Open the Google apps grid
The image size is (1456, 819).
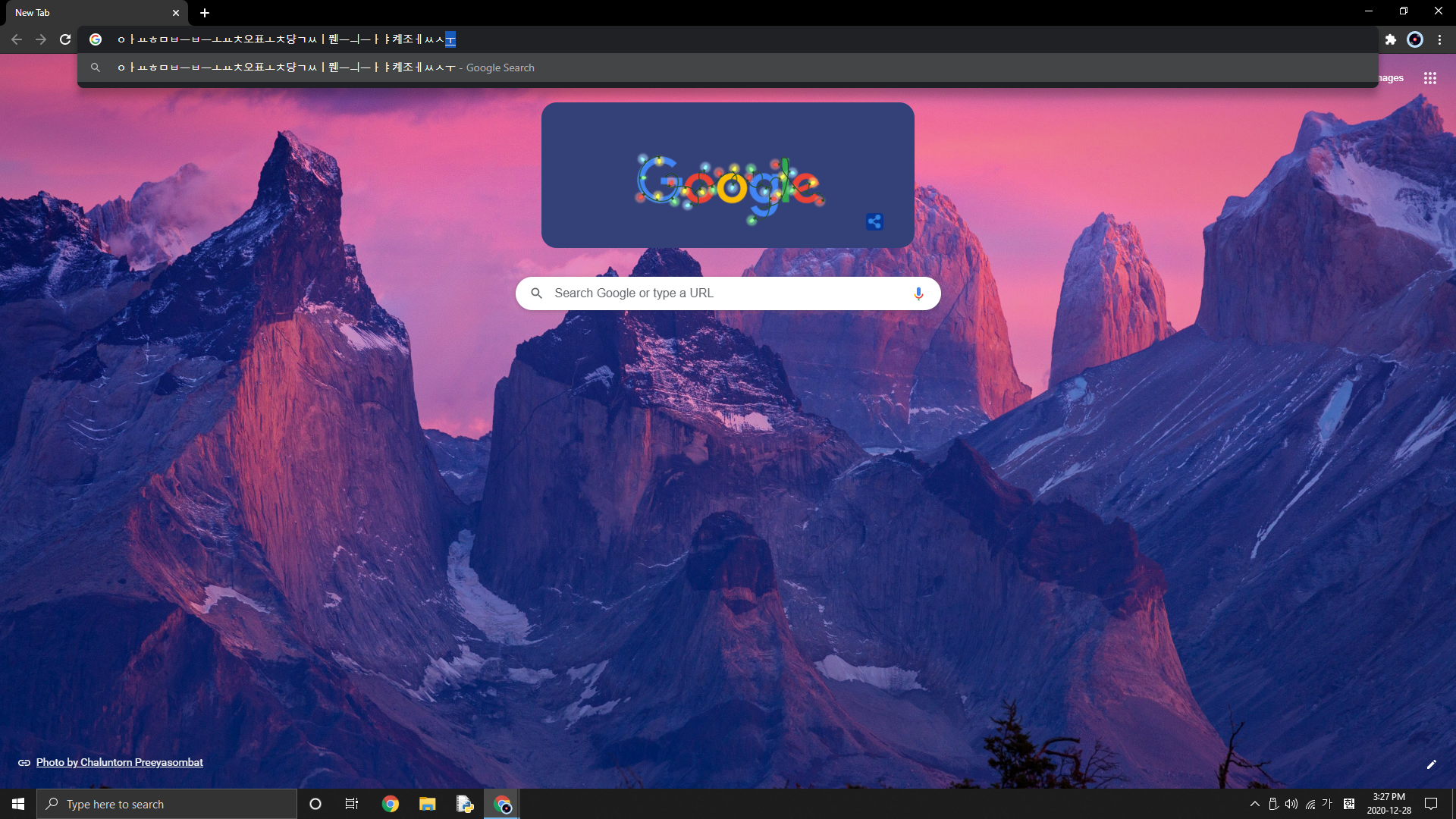pyautogui.click(x=1429, y=78)
